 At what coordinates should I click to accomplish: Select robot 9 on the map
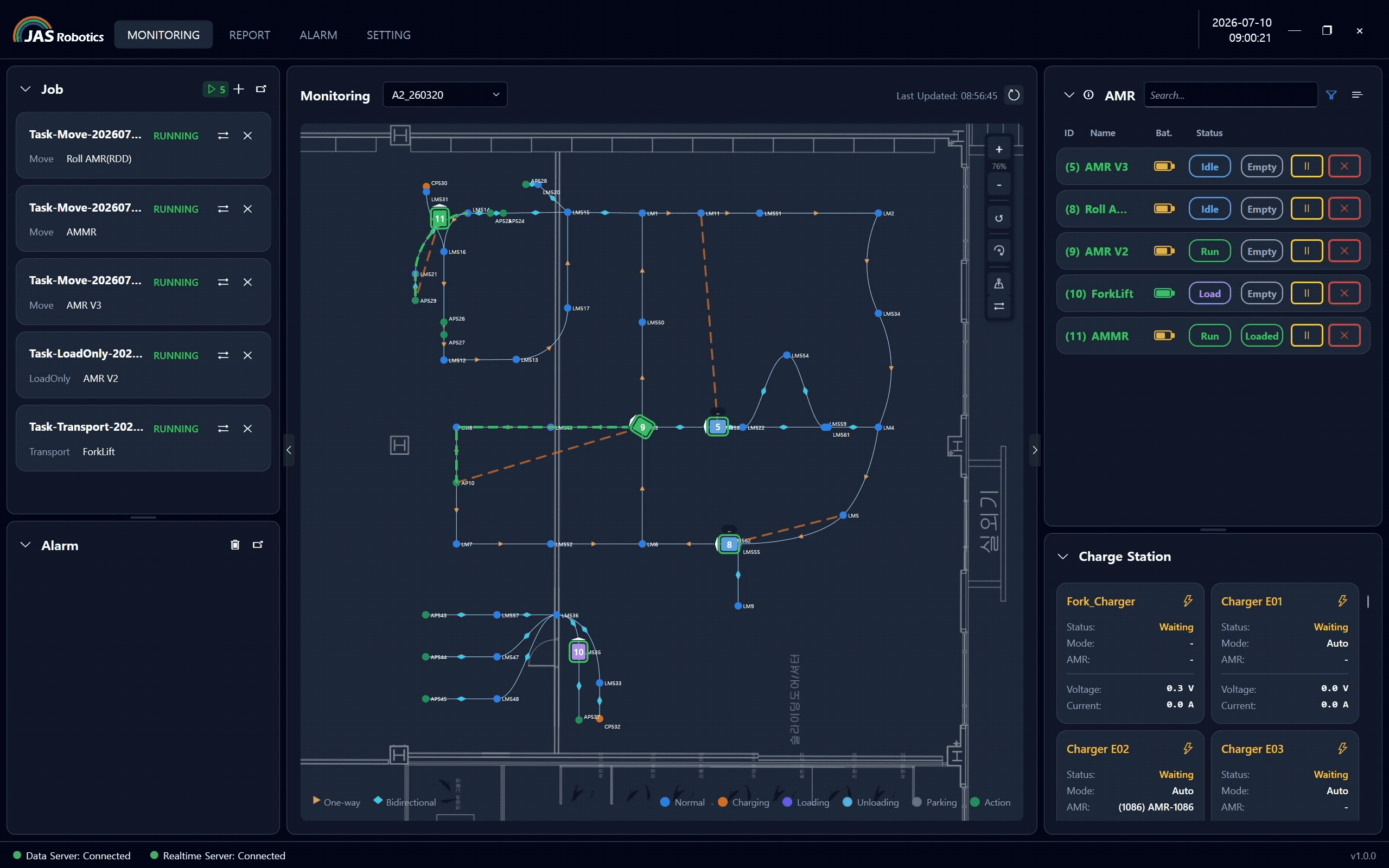pyautogui.click(x=642, y=427)
